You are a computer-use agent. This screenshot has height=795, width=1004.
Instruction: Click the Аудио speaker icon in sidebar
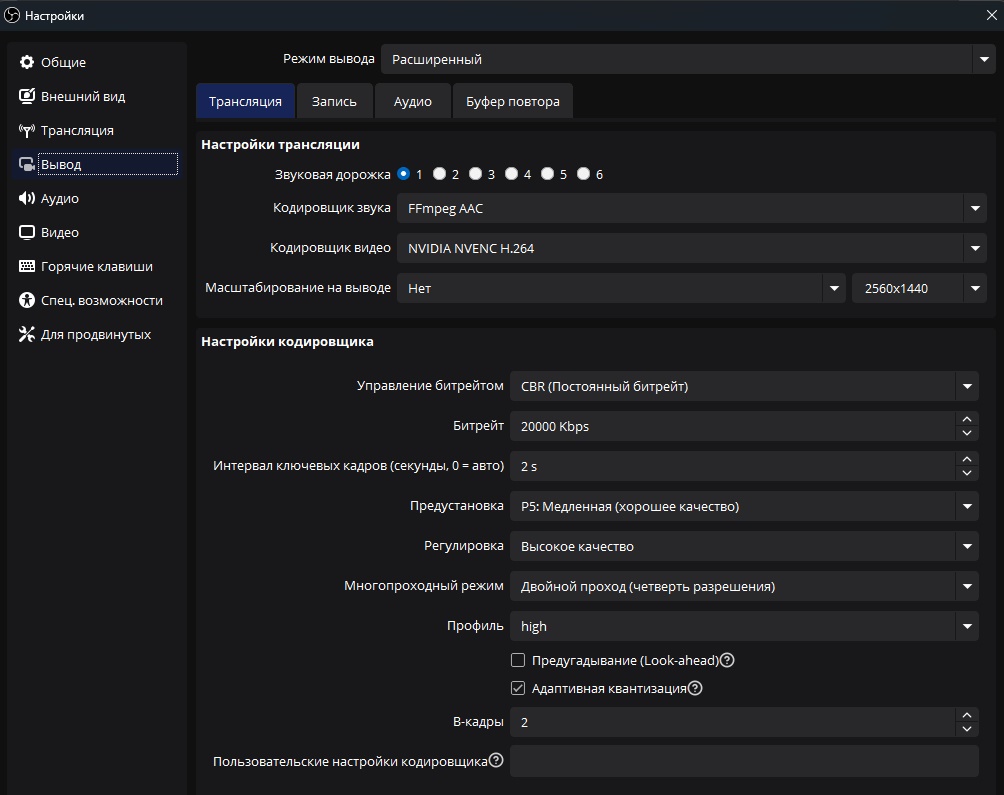click(27, 198)
